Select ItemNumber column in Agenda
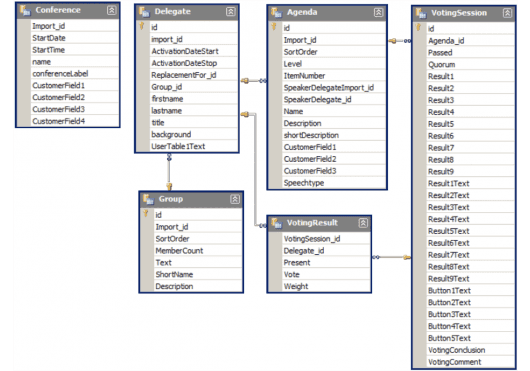The height and width of the screenshot is (371, 530). (x=334, y=76)
